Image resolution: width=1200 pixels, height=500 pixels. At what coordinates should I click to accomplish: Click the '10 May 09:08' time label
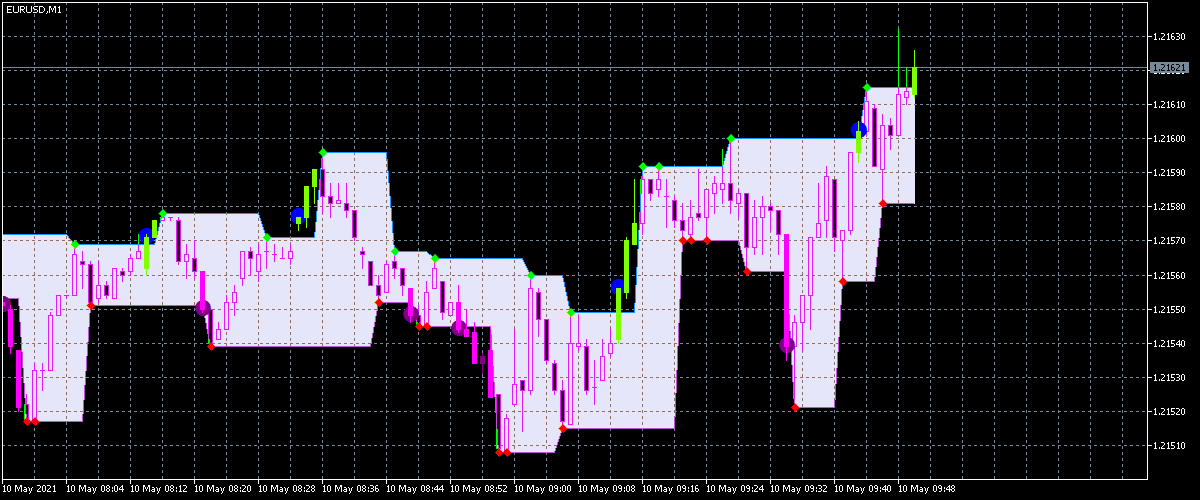coord(607,490)
